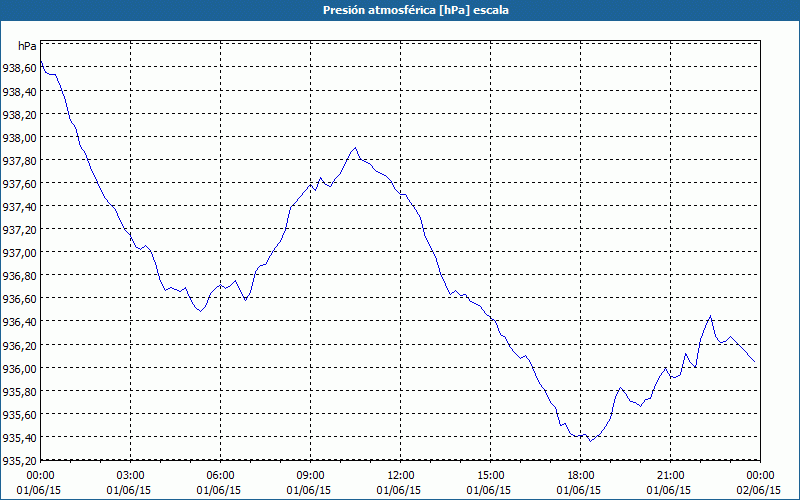This screenshot has height=500, width=800.
Task: Click the 936,80 y-axis label
Action: coord(19,276)
